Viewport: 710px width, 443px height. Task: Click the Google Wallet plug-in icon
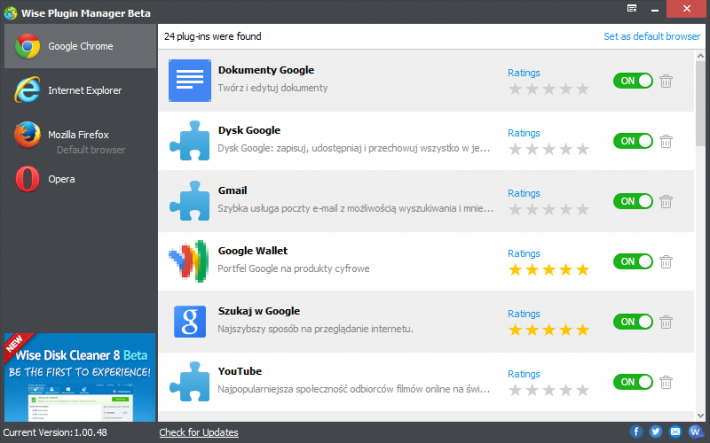point(189,261)
